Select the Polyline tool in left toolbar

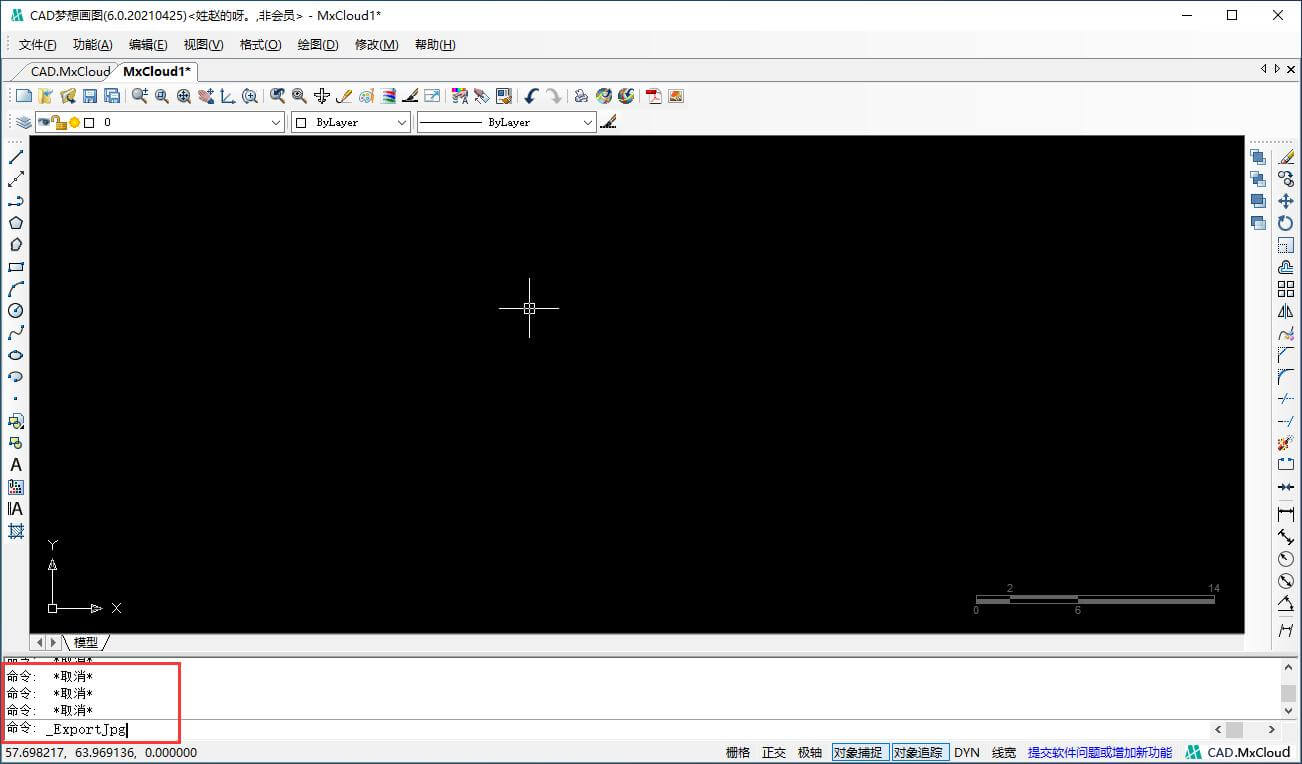pyautogui.click(x=16, y=201)
